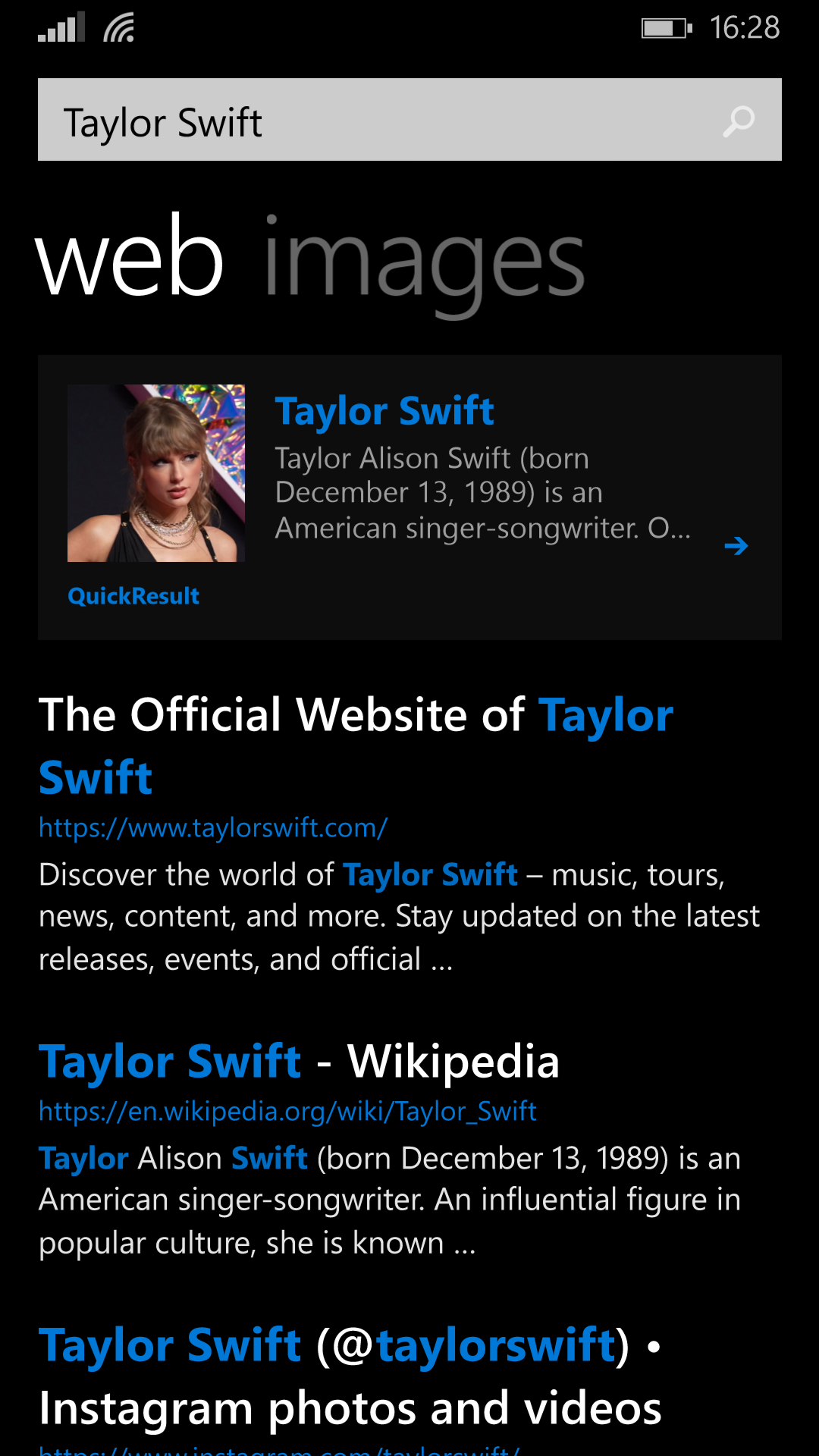Focus the Taylor Swift search box

(409, 120)
